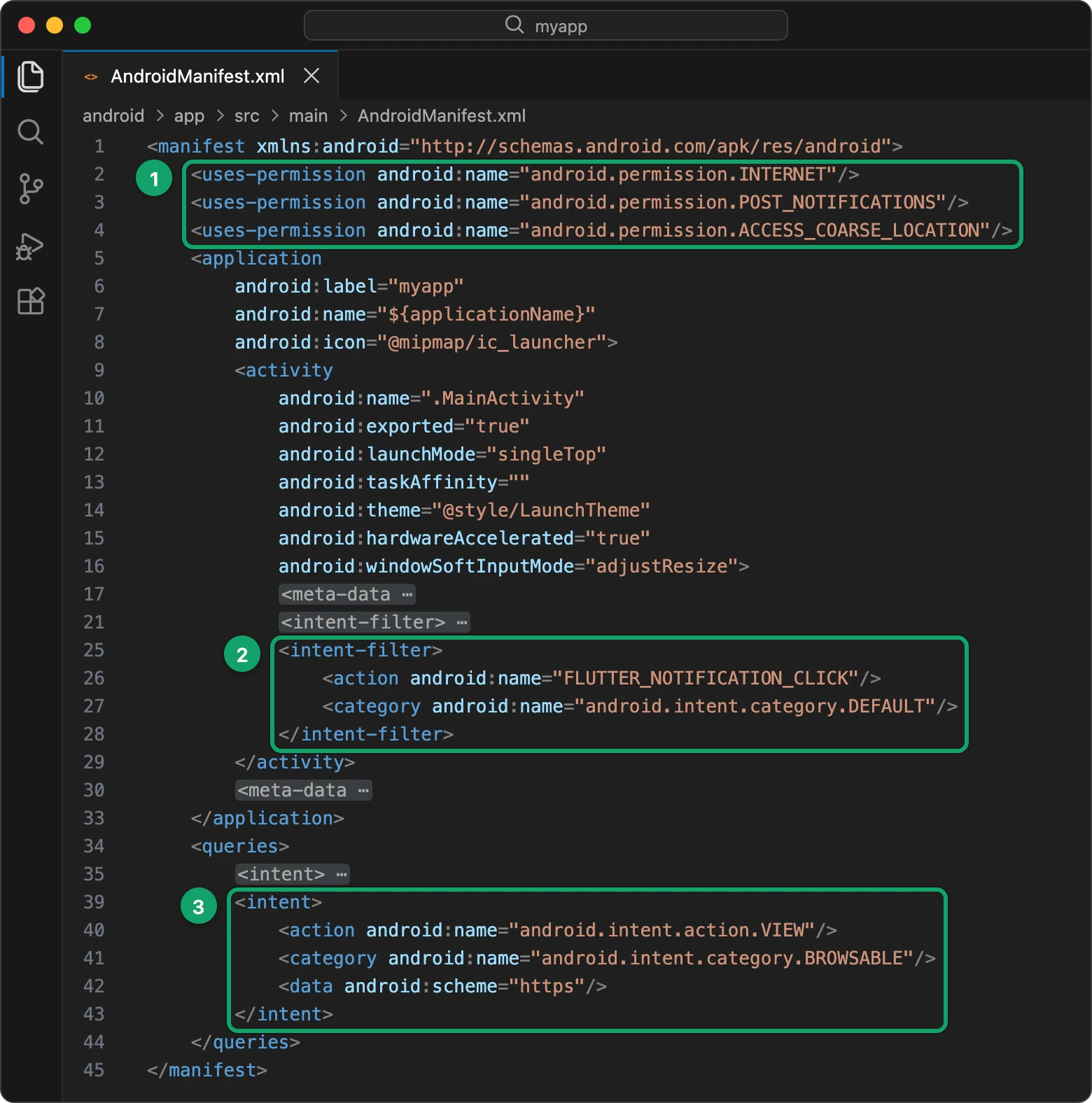The image size is (1092, 1103).
Task: Click line number 1 in the gutter
Action: 99,146
